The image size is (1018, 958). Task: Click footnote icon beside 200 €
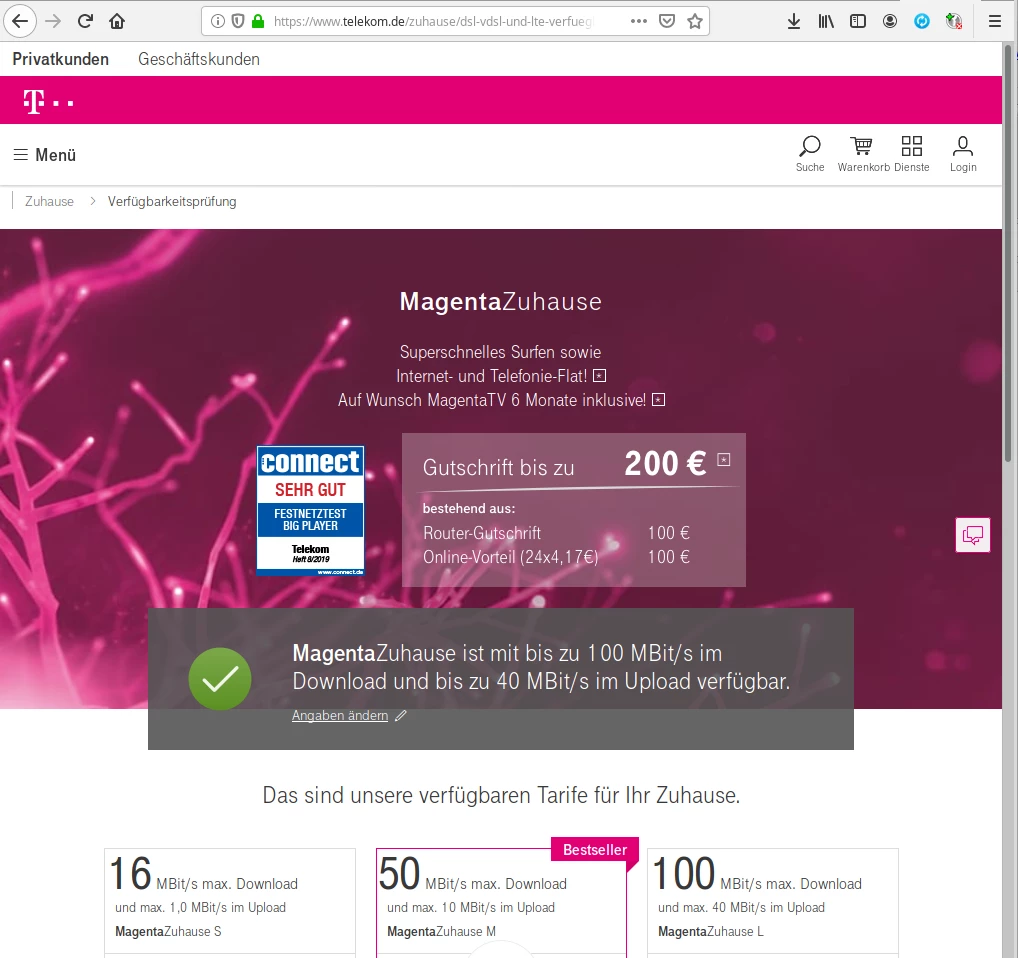coord(723,460)
